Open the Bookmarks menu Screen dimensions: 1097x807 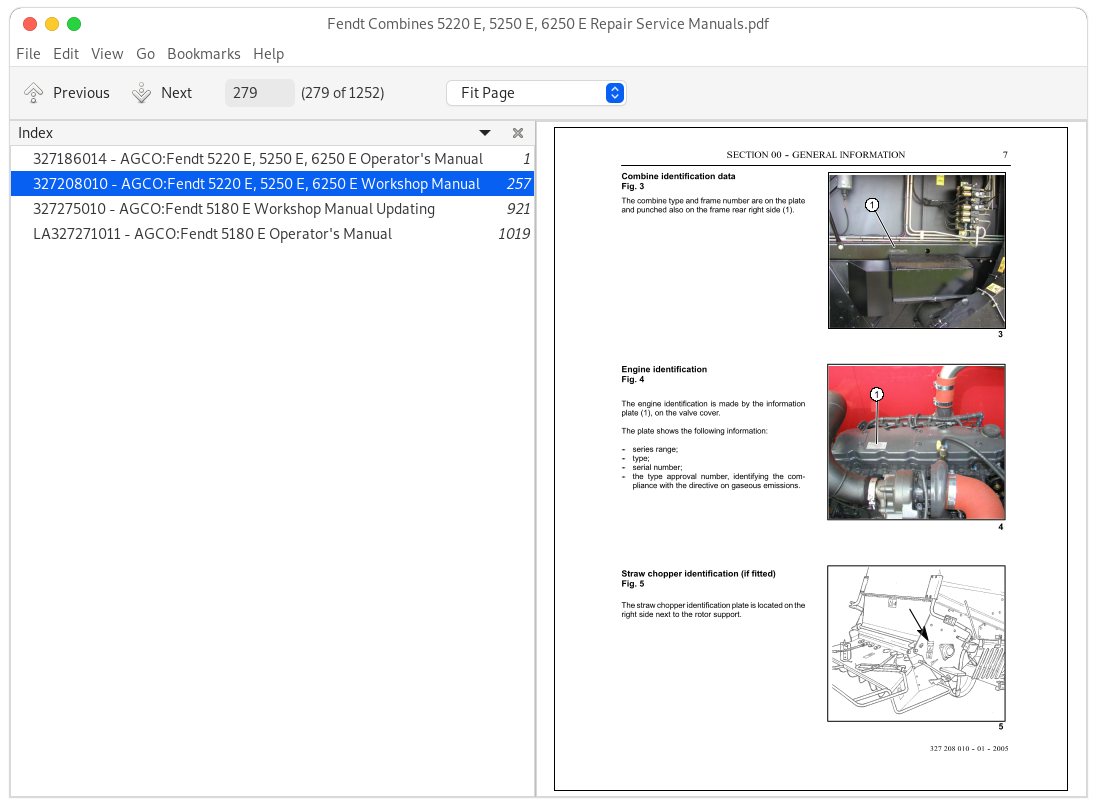coord(203,54)
